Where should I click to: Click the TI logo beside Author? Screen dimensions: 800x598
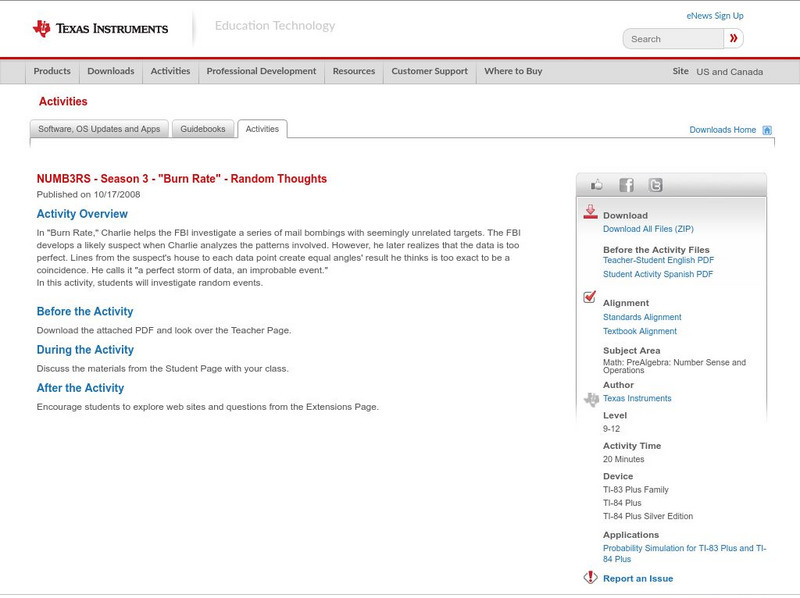(591, 399)
